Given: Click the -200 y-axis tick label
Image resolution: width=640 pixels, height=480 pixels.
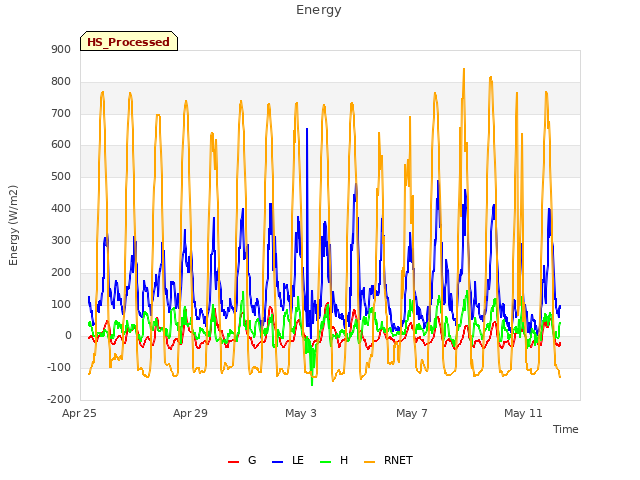Looking at the screenshot, I should tap(59, 400).
